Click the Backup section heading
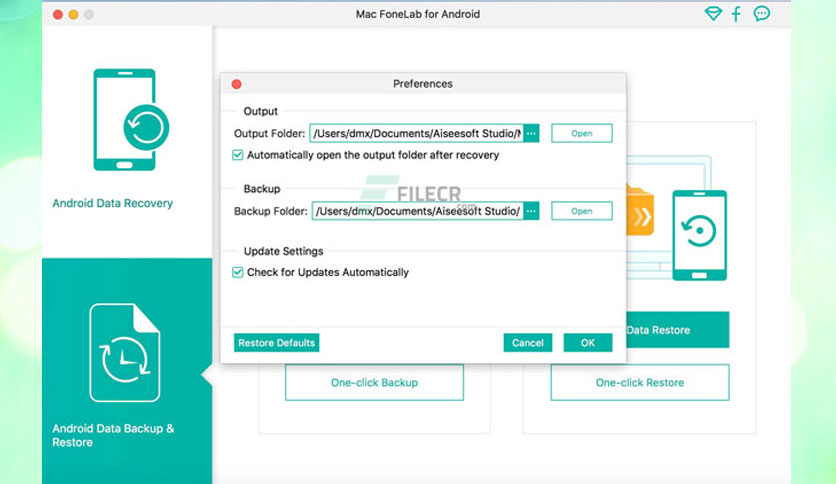The height and width of the screenshot is (484, 836). (x=262, y=189)
